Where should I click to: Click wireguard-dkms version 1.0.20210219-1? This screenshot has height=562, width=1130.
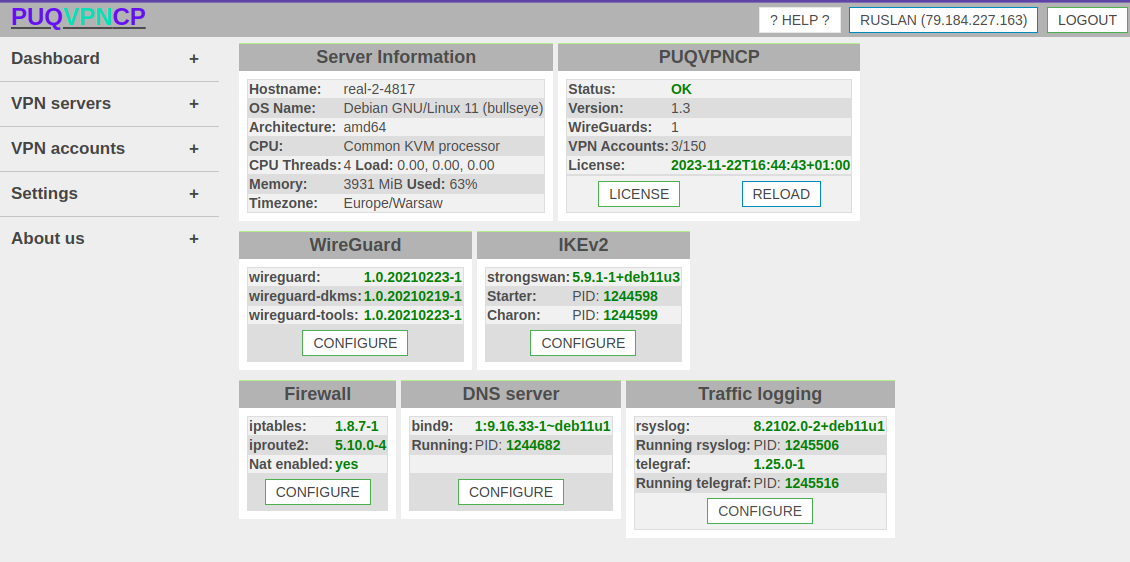coord(413,296)
